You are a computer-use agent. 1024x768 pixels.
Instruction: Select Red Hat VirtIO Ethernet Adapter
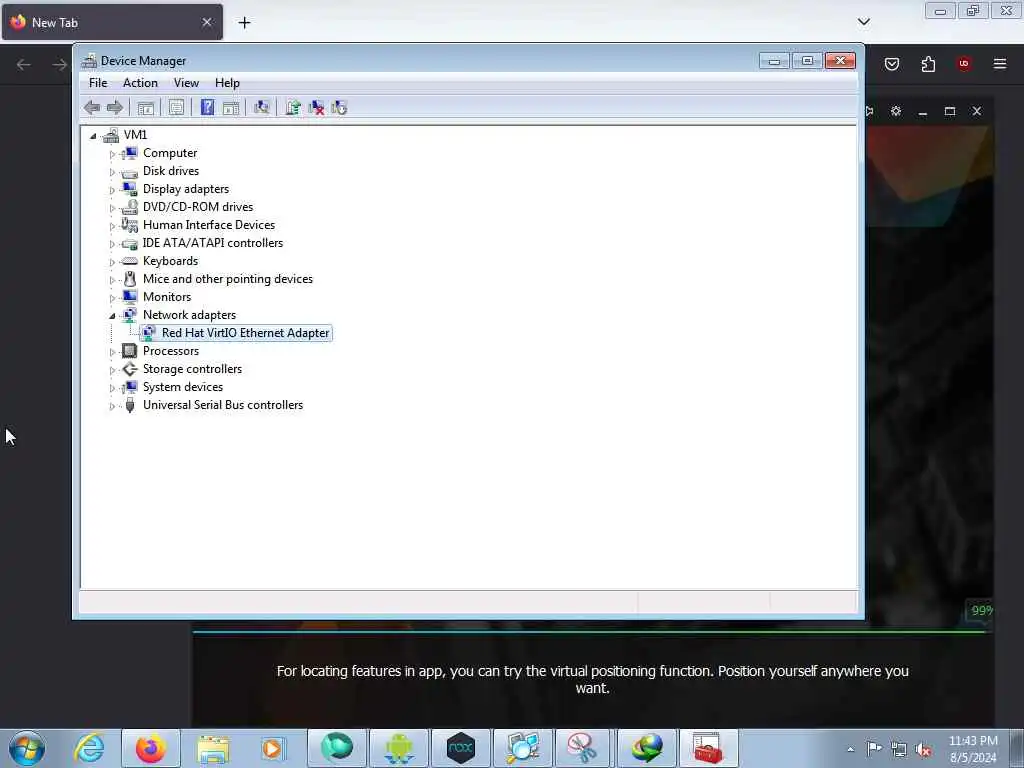pos(246,333)
